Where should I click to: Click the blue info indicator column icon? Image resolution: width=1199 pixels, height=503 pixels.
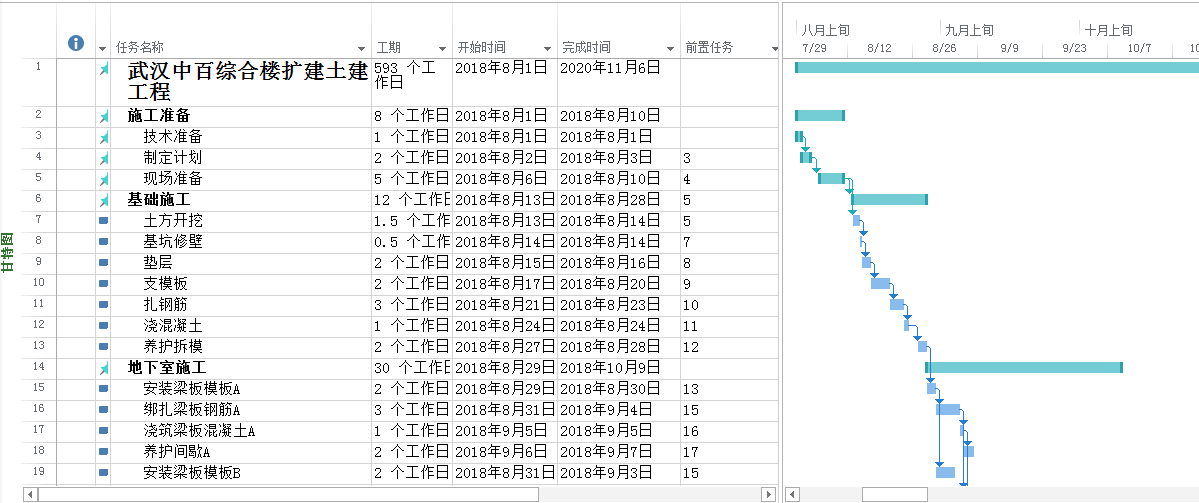point(75,43)
